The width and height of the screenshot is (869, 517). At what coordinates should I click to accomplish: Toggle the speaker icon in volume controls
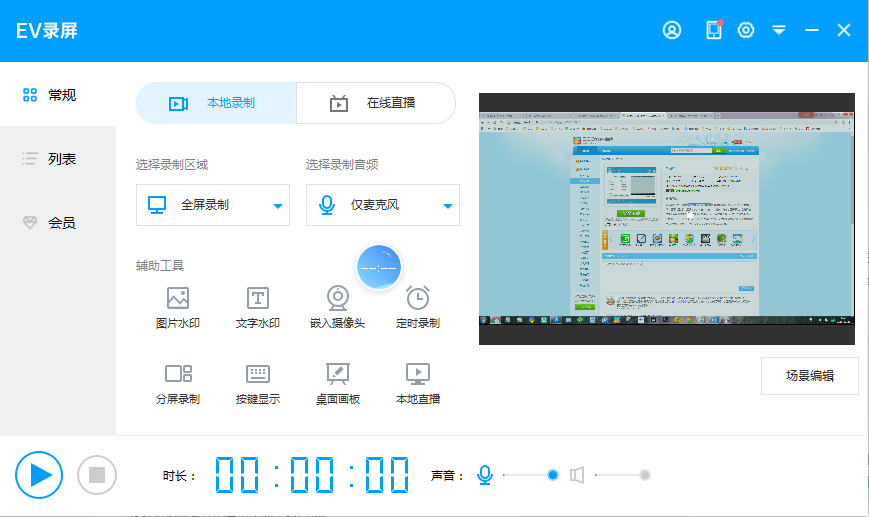[577, 475]
